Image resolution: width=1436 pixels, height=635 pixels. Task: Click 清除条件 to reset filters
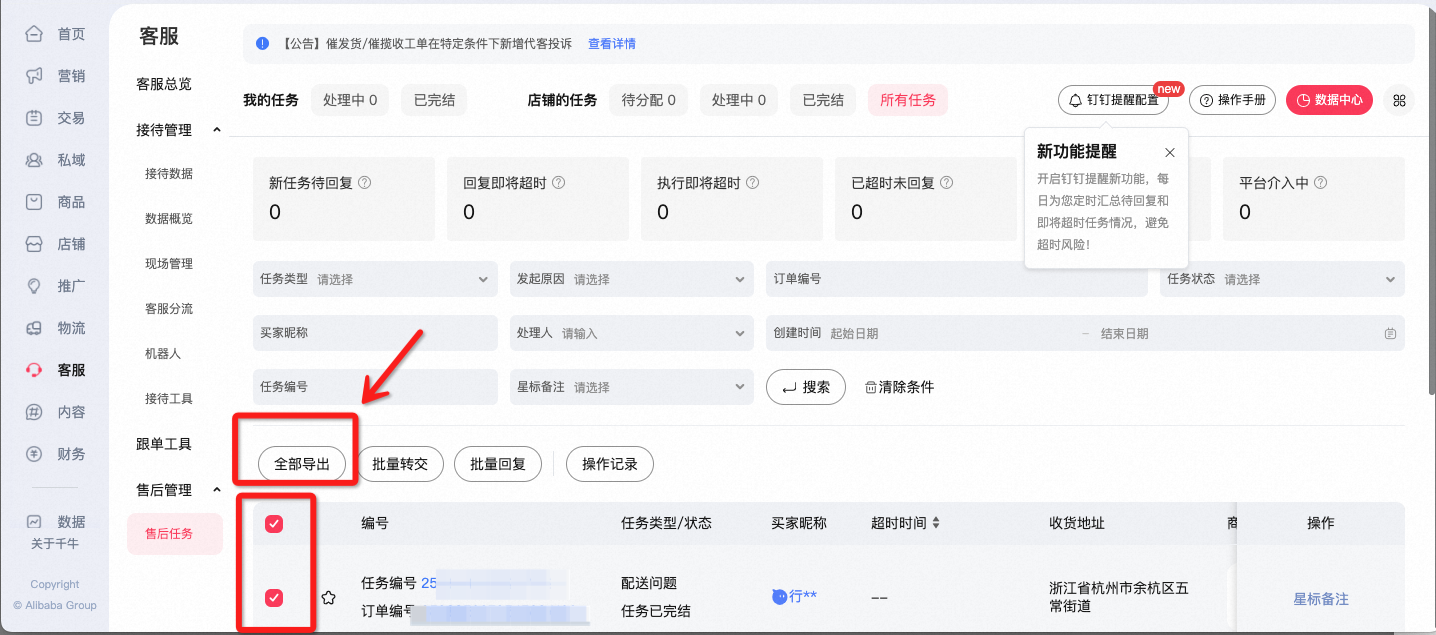tap(899, 387)
